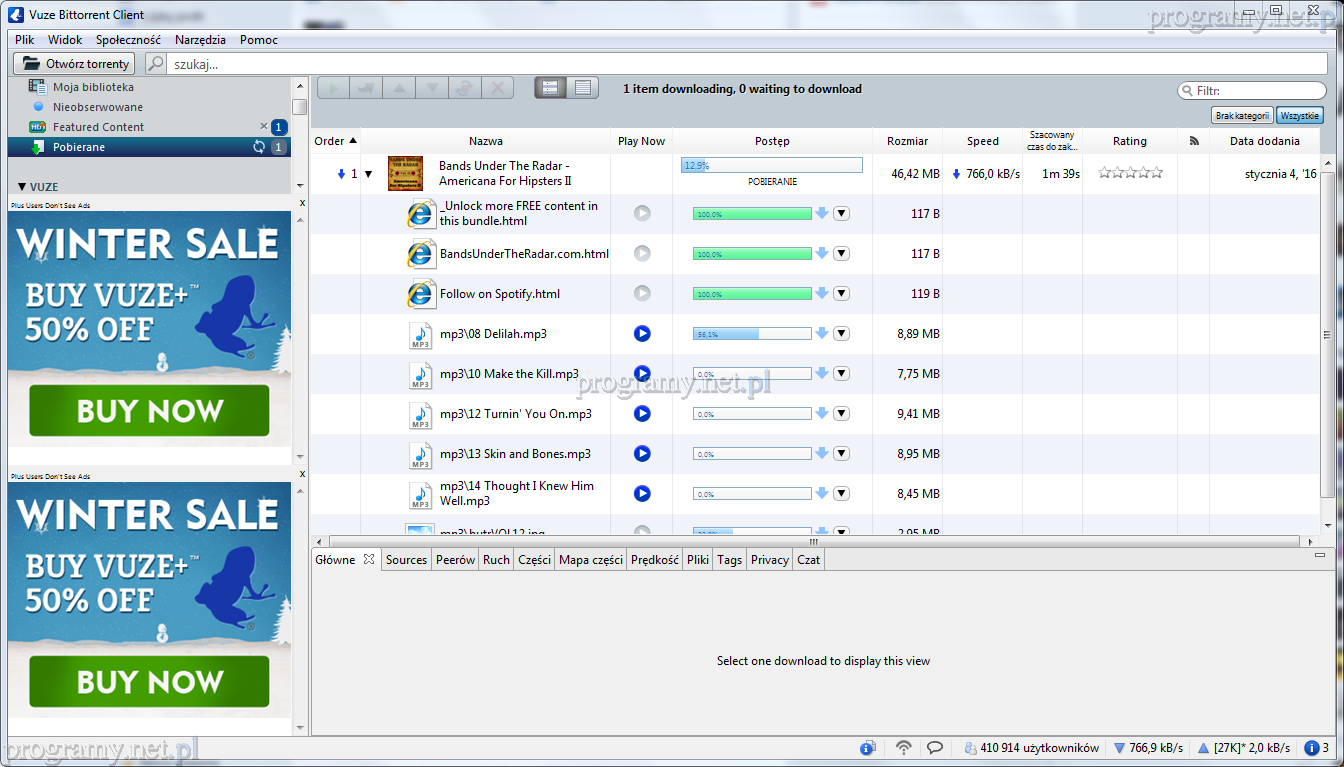Screen dimensions: 1344x767
Task: Collapse the VUZE sidebar section
Action: 22,187
